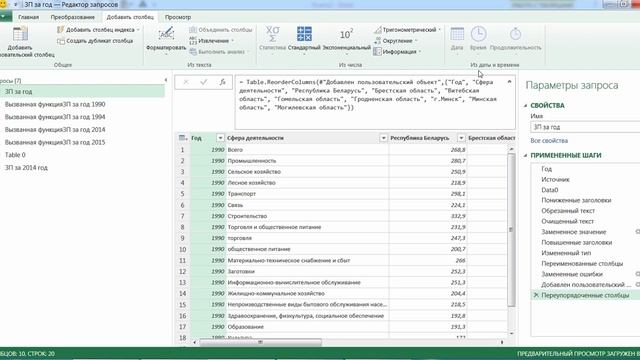Cancel formula edit with X icon

(x=186, y=82)
